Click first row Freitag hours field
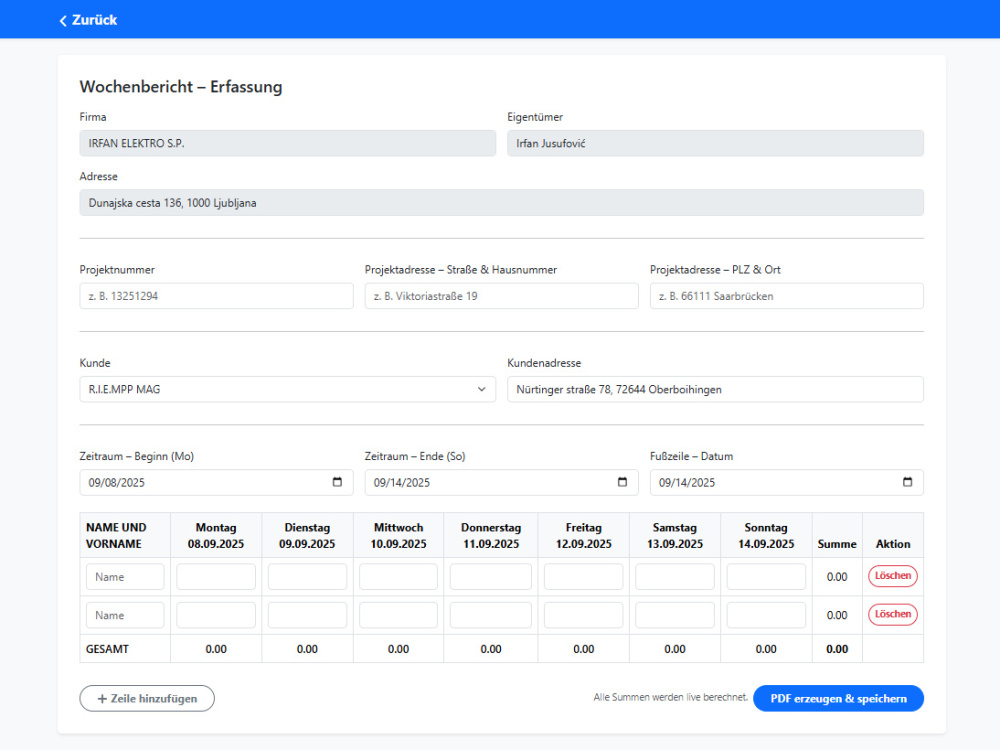1000x750 pixels. [584, 577]
